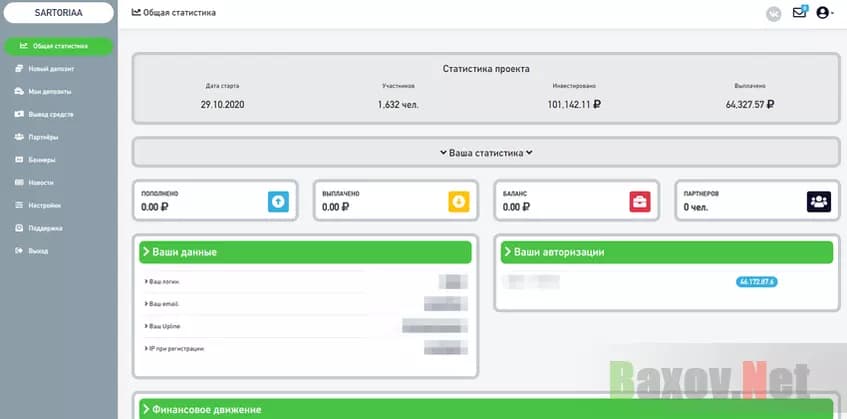The image size is (847, 419).
Task: Open the user account avatar dropdown
Action: [x=824, y=13]
